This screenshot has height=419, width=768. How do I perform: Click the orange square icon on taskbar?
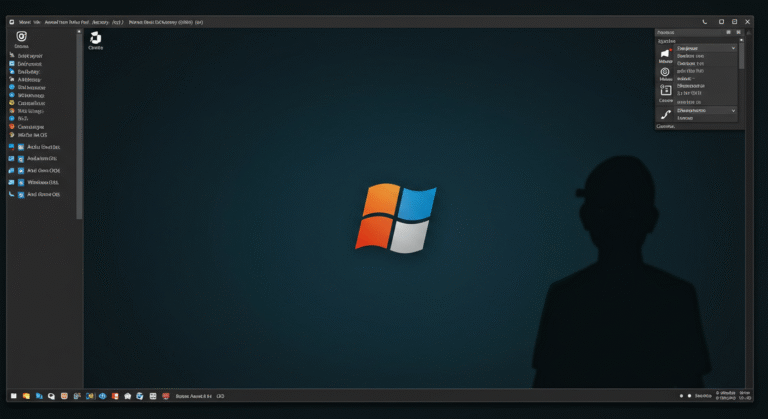[64, 396]
